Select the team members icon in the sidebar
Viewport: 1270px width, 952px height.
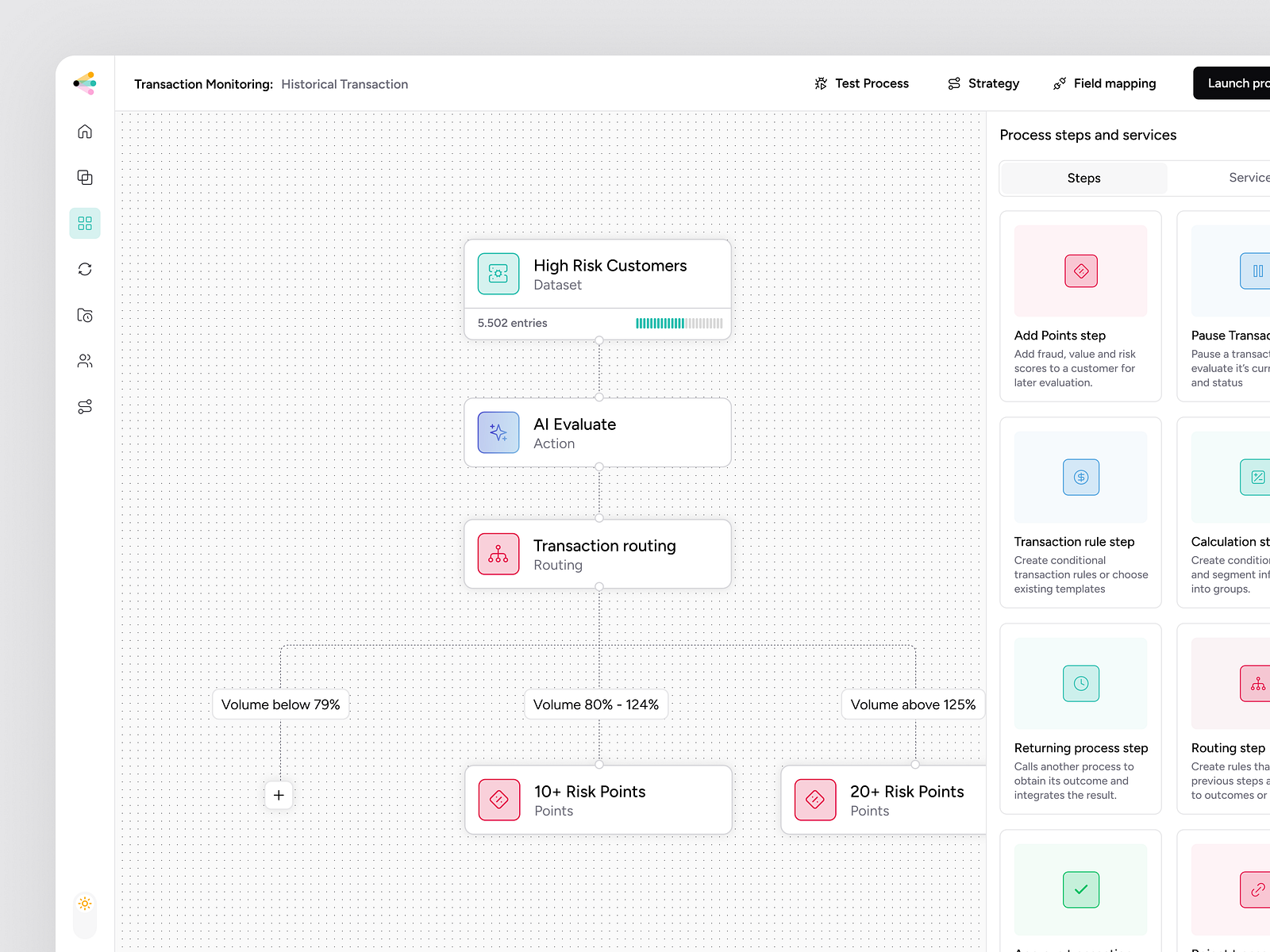84,360
